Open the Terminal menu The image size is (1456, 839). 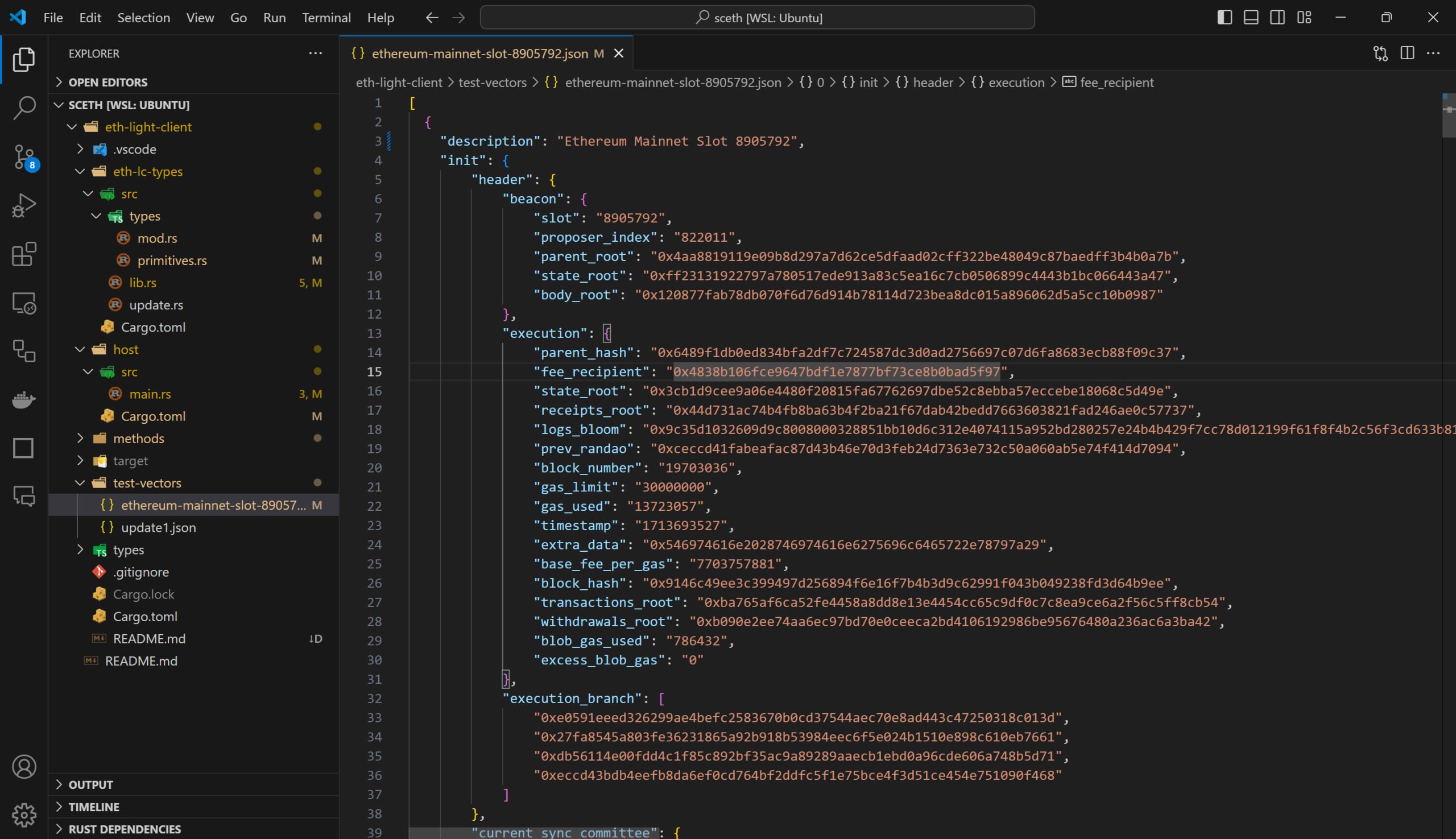click(326, 18)
